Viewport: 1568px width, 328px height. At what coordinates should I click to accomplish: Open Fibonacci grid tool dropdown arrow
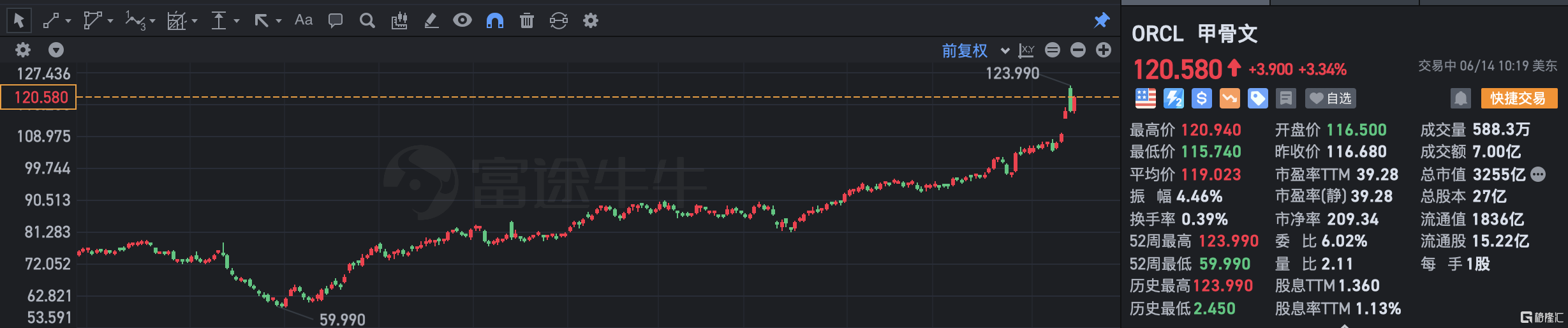(195, 21)
